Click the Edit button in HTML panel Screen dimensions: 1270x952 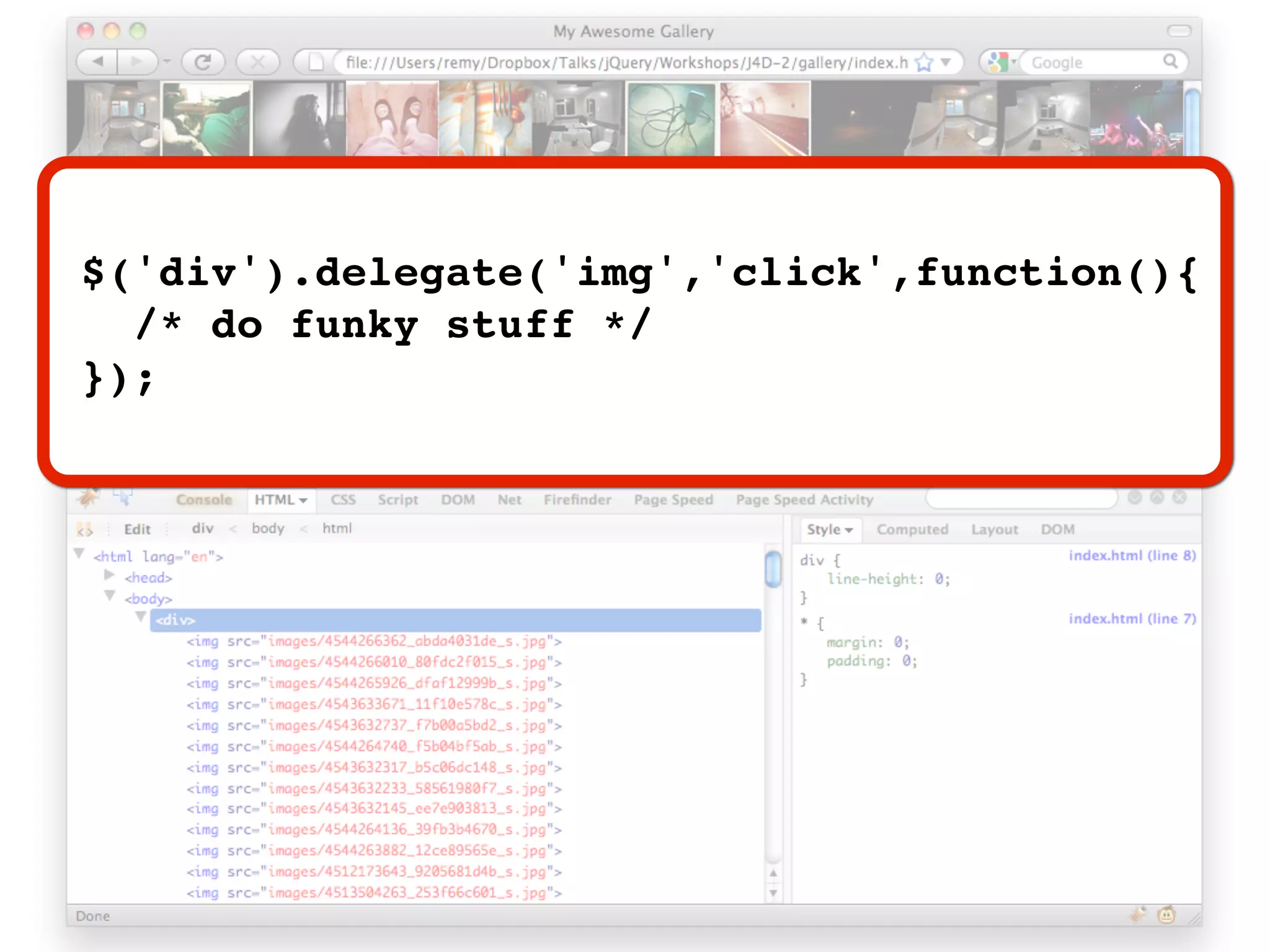137,529
